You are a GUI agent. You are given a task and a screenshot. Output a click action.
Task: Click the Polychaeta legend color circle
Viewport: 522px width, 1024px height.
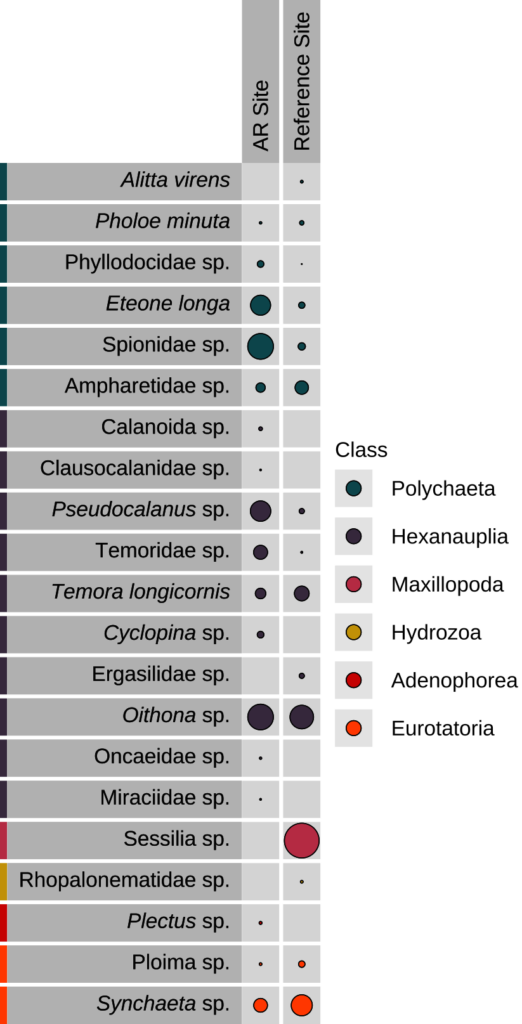353,488
